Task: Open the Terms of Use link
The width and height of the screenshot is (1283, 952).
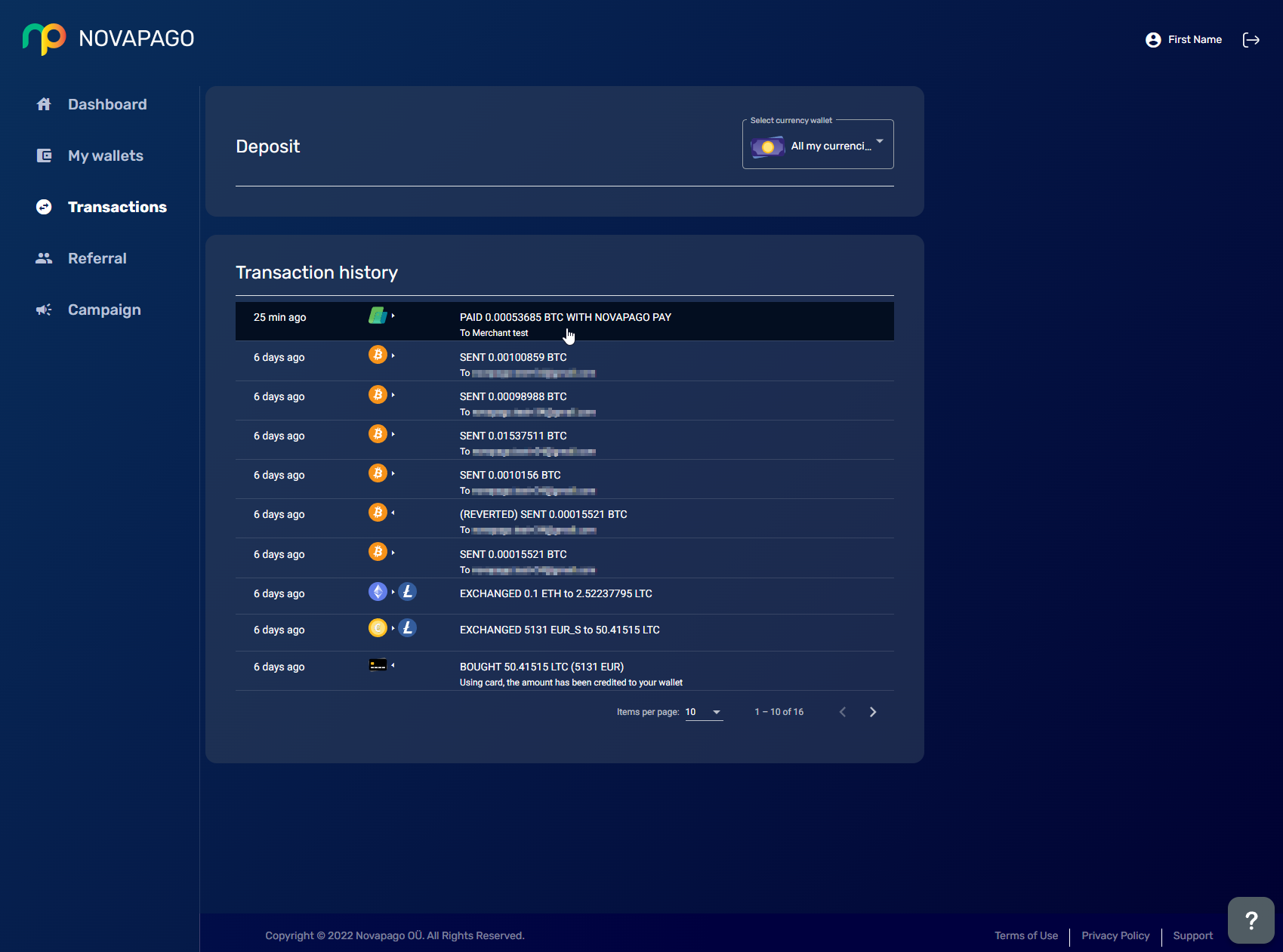Action: (1025, 935)
